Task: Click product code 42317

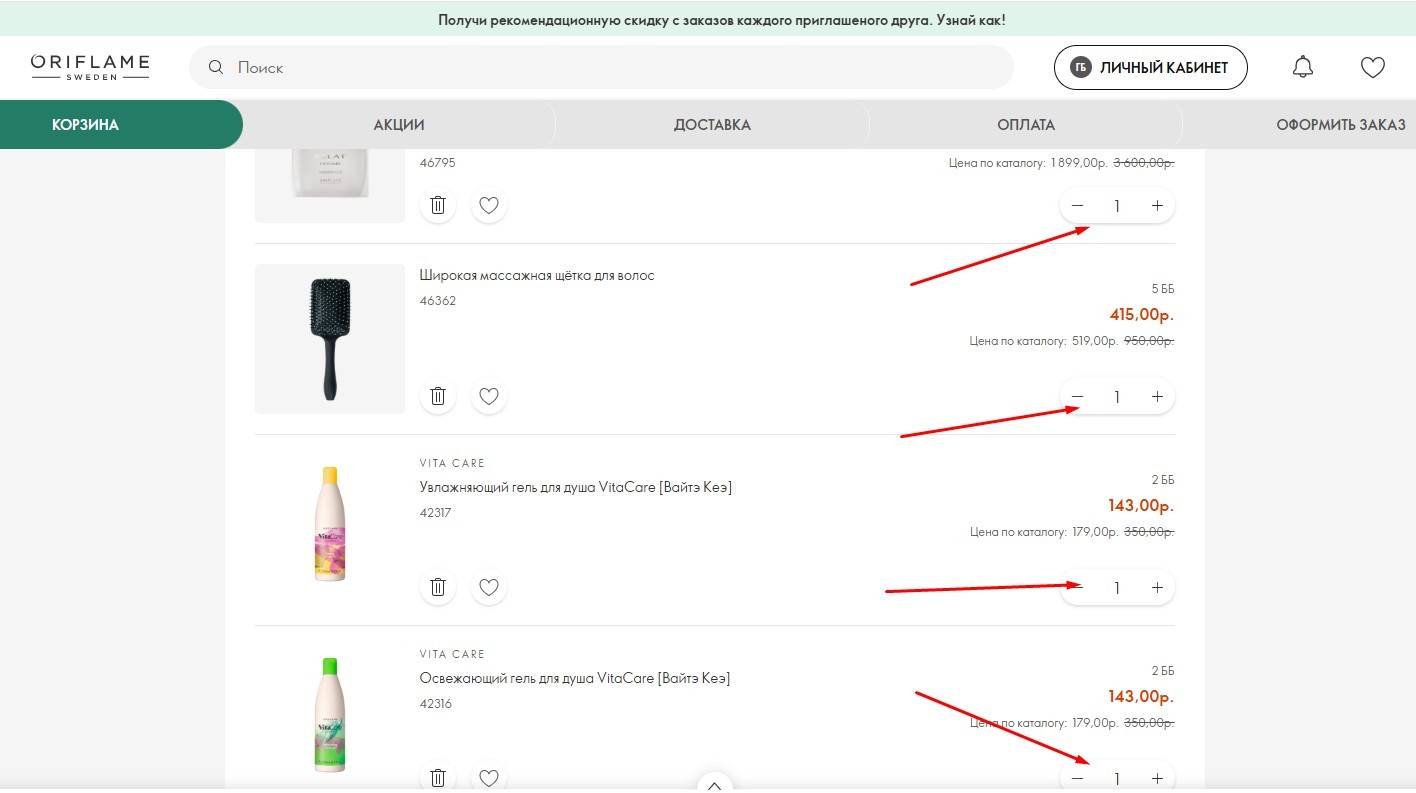Action: [x=436, y=513]
